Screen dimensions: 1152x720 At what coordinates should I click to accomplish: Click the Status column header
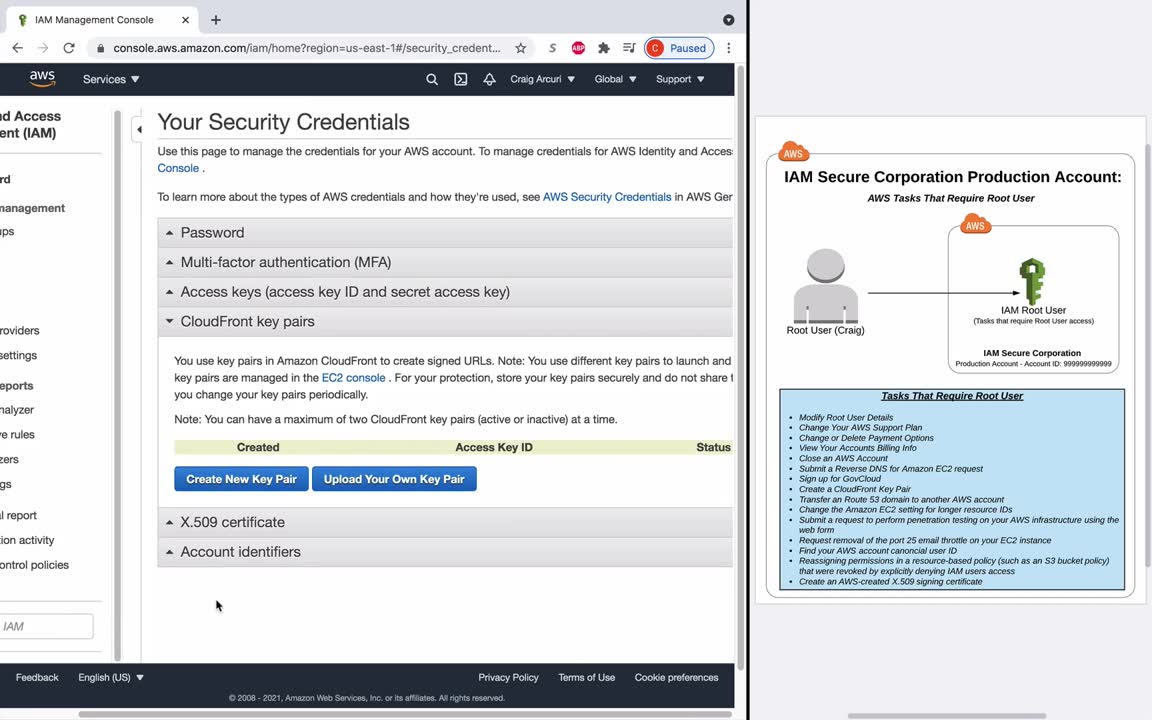pos(713,447)
